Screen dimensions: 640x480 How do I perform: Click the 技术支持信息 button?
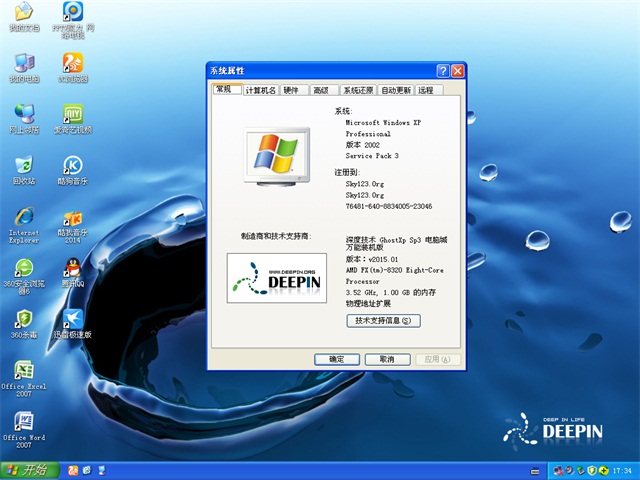tap(382, 321)
